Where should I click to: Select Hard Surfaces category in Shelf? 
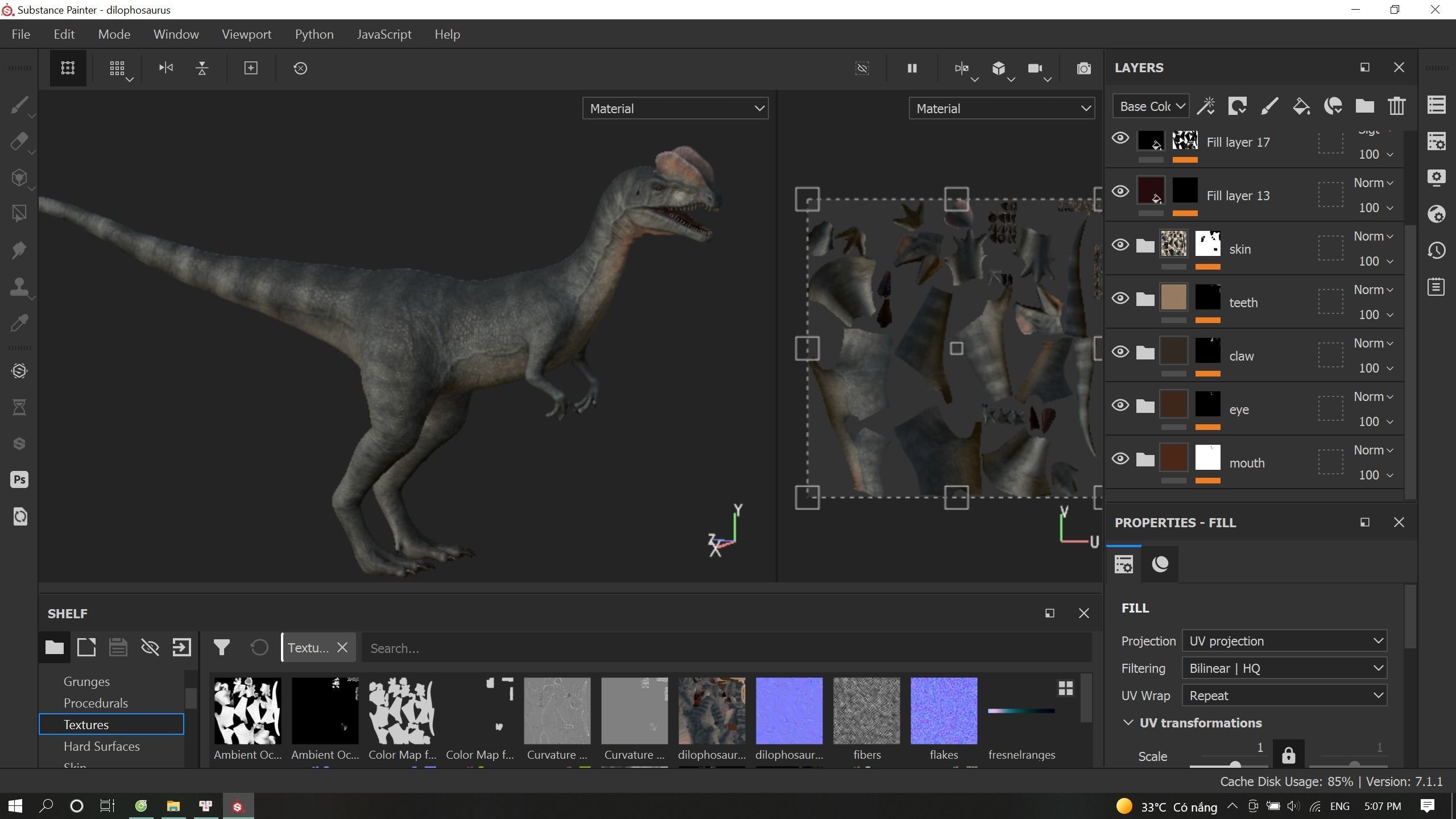coord(101,746)
